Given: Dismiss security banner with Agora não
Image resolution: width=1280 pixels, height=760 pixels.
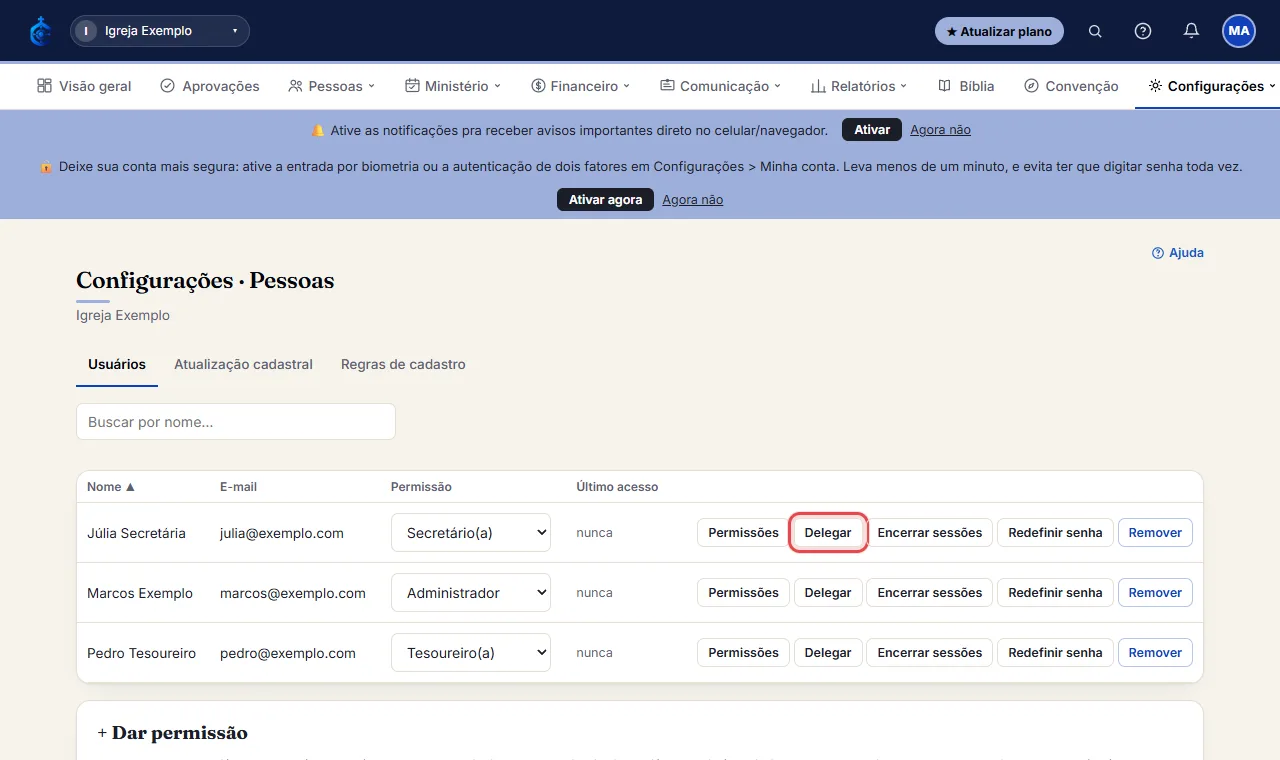Looking at the screenshot, I should 692,200.
